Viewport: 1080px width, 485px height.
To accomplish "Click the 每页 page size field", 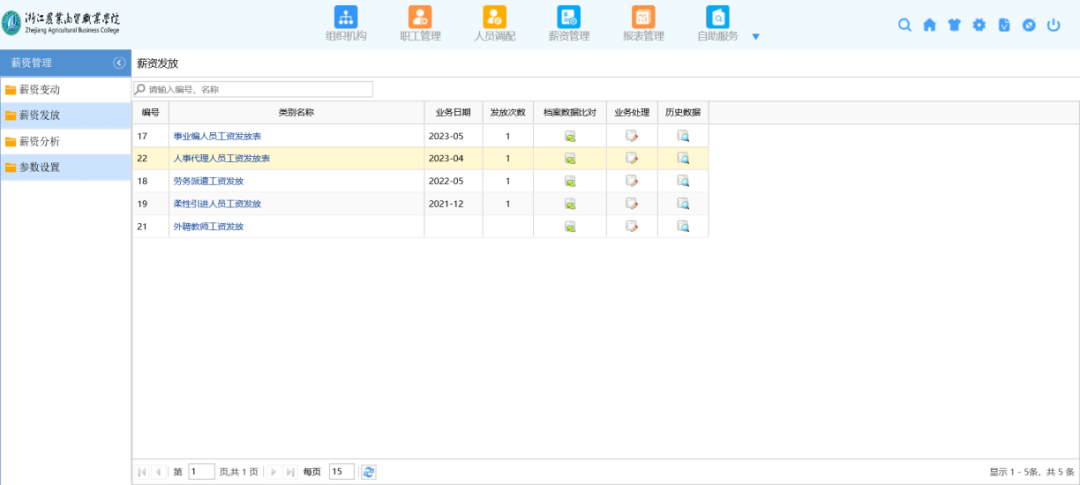I will coord(341,472).
